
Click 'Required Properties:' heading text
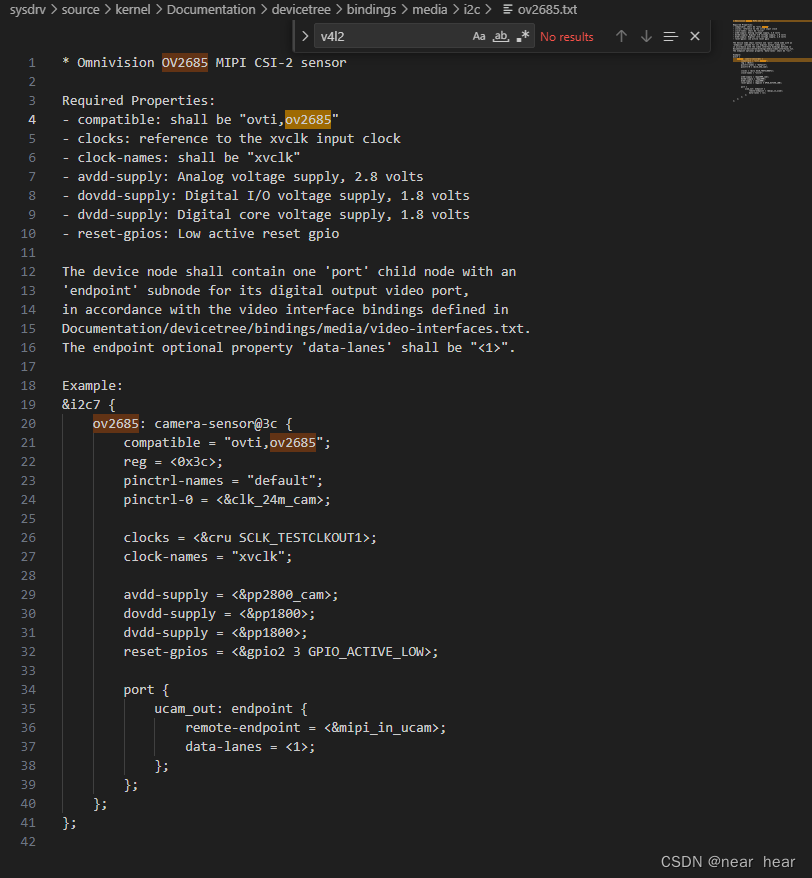pos(138,100)
